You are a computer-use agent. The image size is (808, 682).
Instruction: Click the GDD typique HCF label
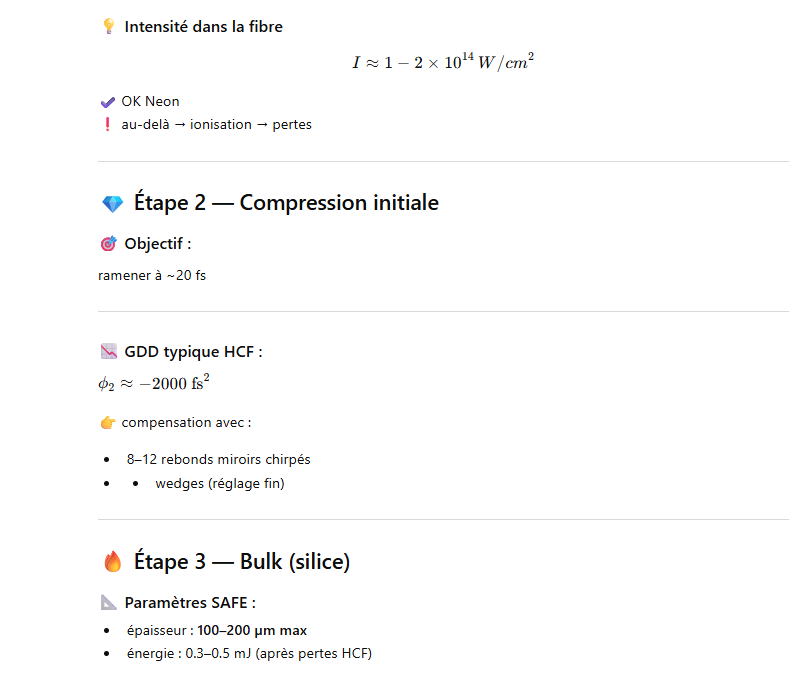(193, 351)
